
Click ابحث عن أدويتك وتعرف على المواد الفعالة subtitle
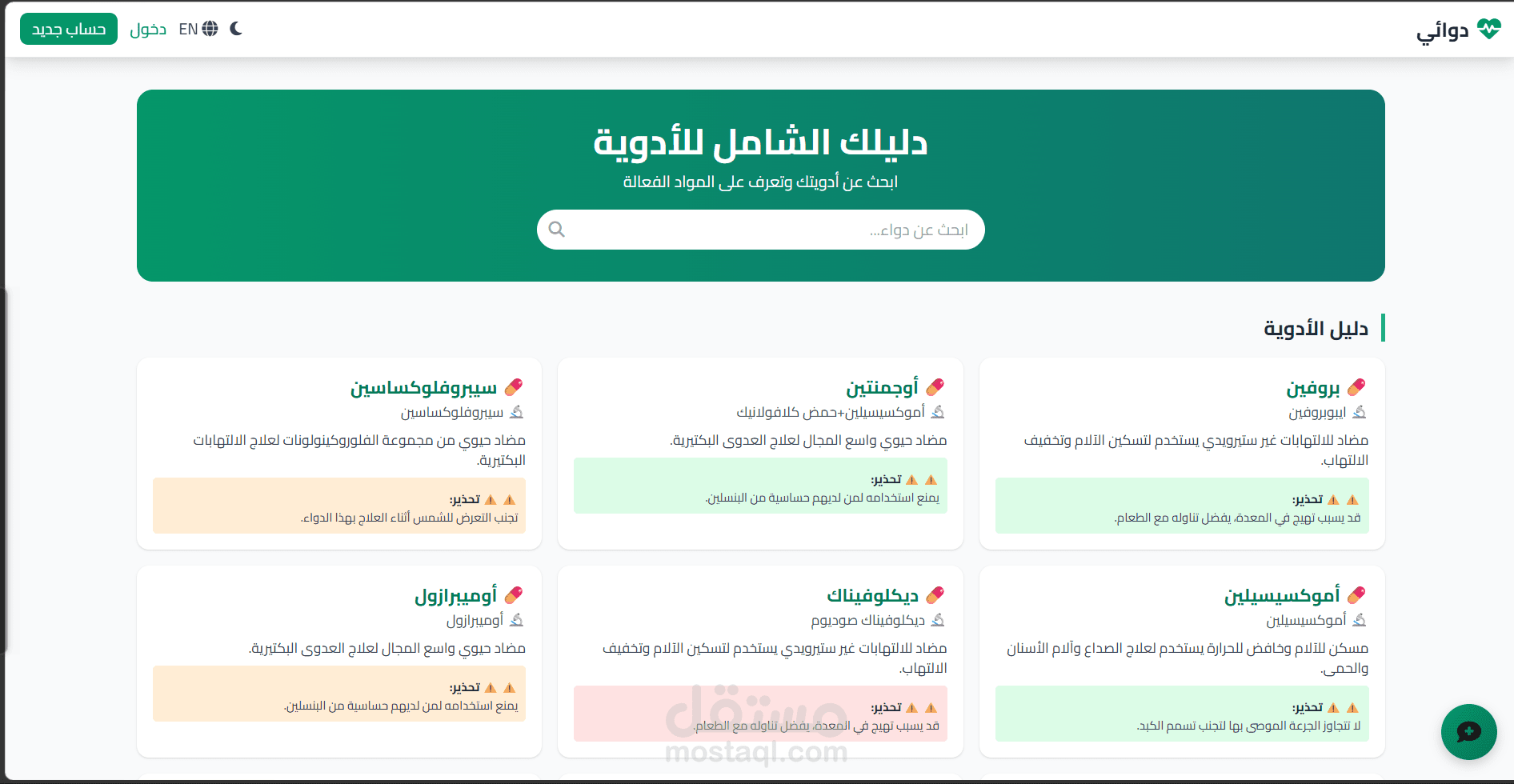(x=761, y=182)
